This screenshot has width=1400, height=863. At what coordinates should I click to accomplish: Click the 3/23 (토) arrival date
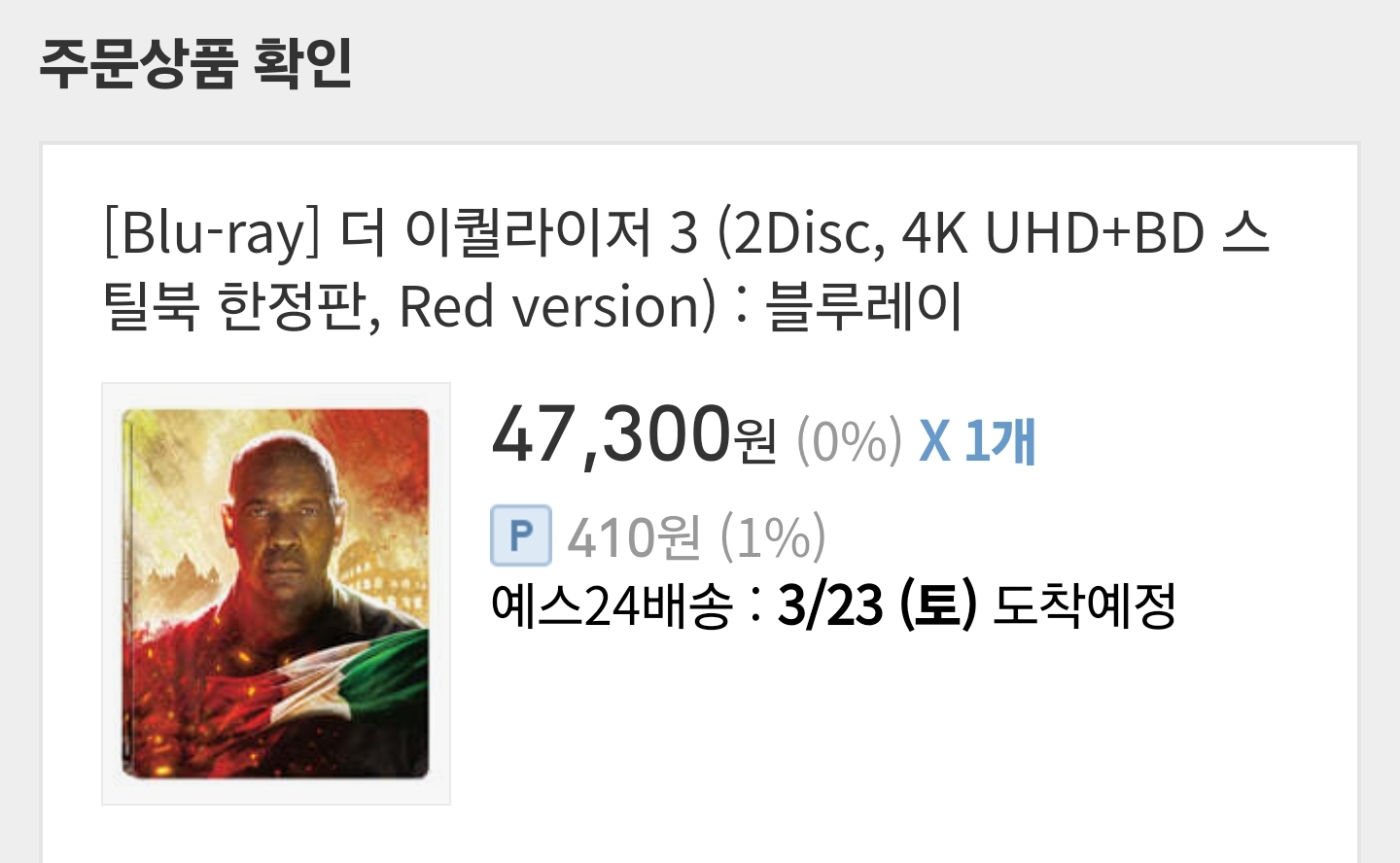click(x=877, y=605)
